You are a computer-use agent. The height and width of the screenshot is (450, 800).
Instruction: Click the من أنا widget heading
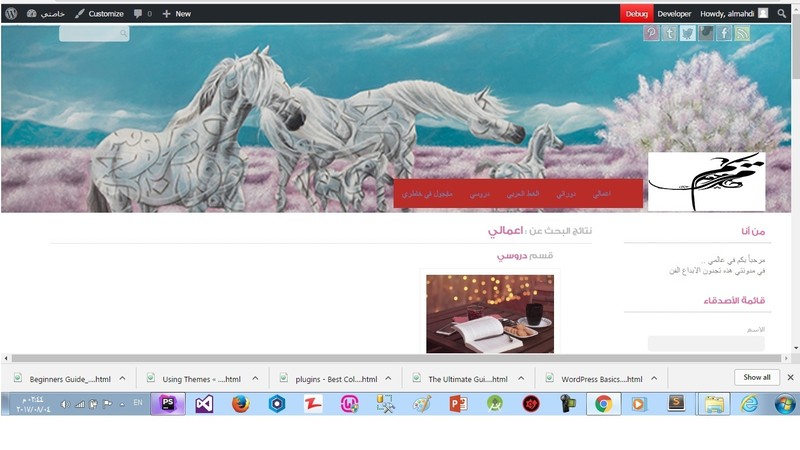pyautogui.click(x=753, y=231)
